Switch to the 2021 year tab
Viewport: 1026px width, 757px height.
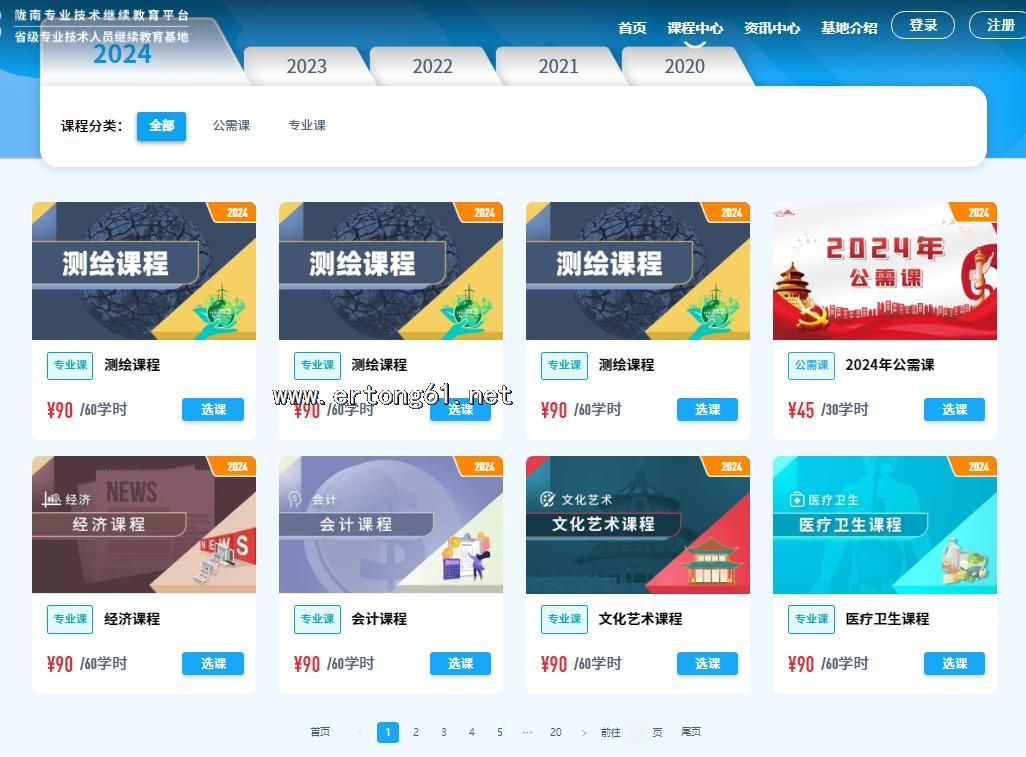[558, 67]
